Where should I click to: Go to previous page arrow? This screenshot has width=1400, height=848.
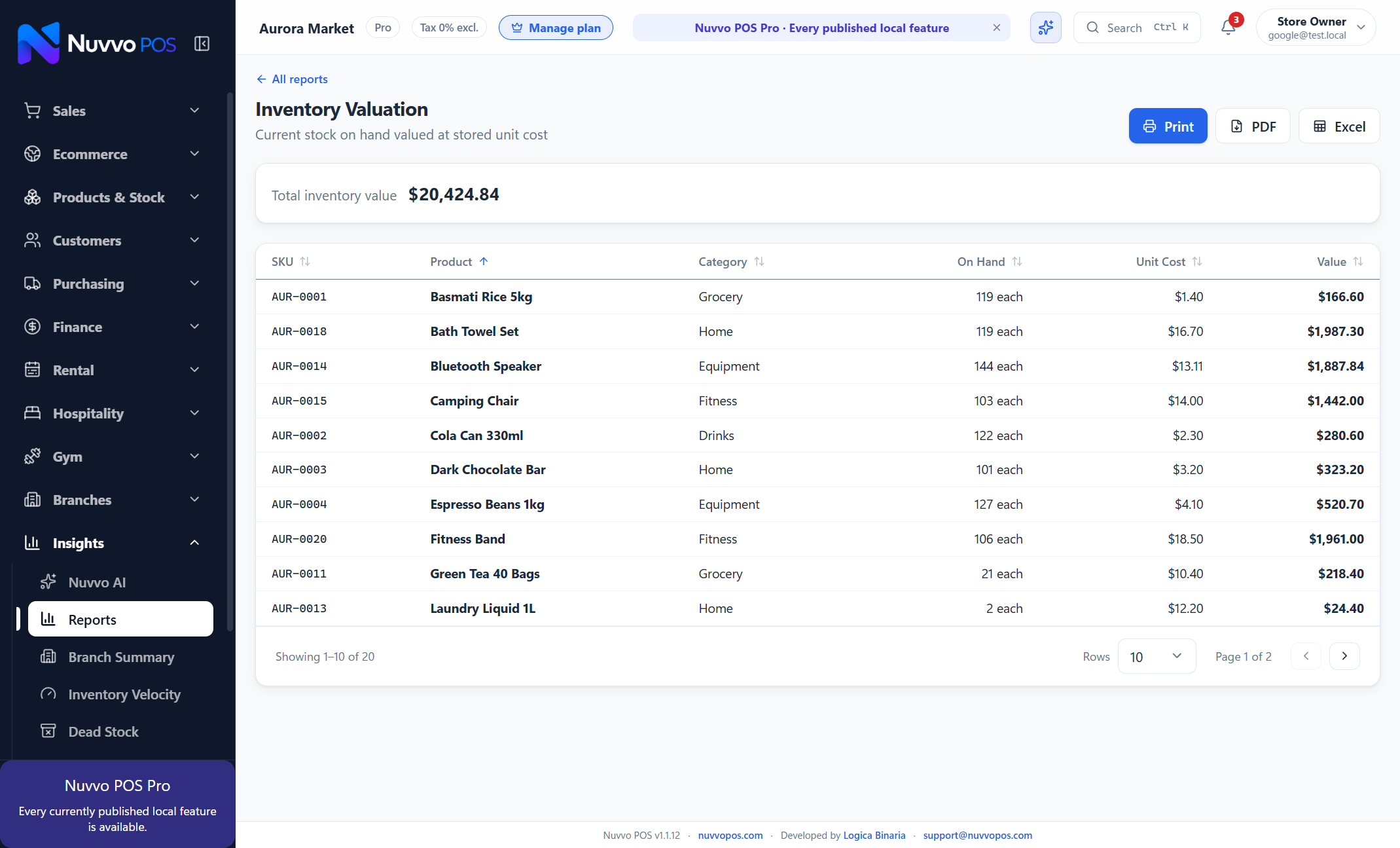click(x=1306, y=656)
